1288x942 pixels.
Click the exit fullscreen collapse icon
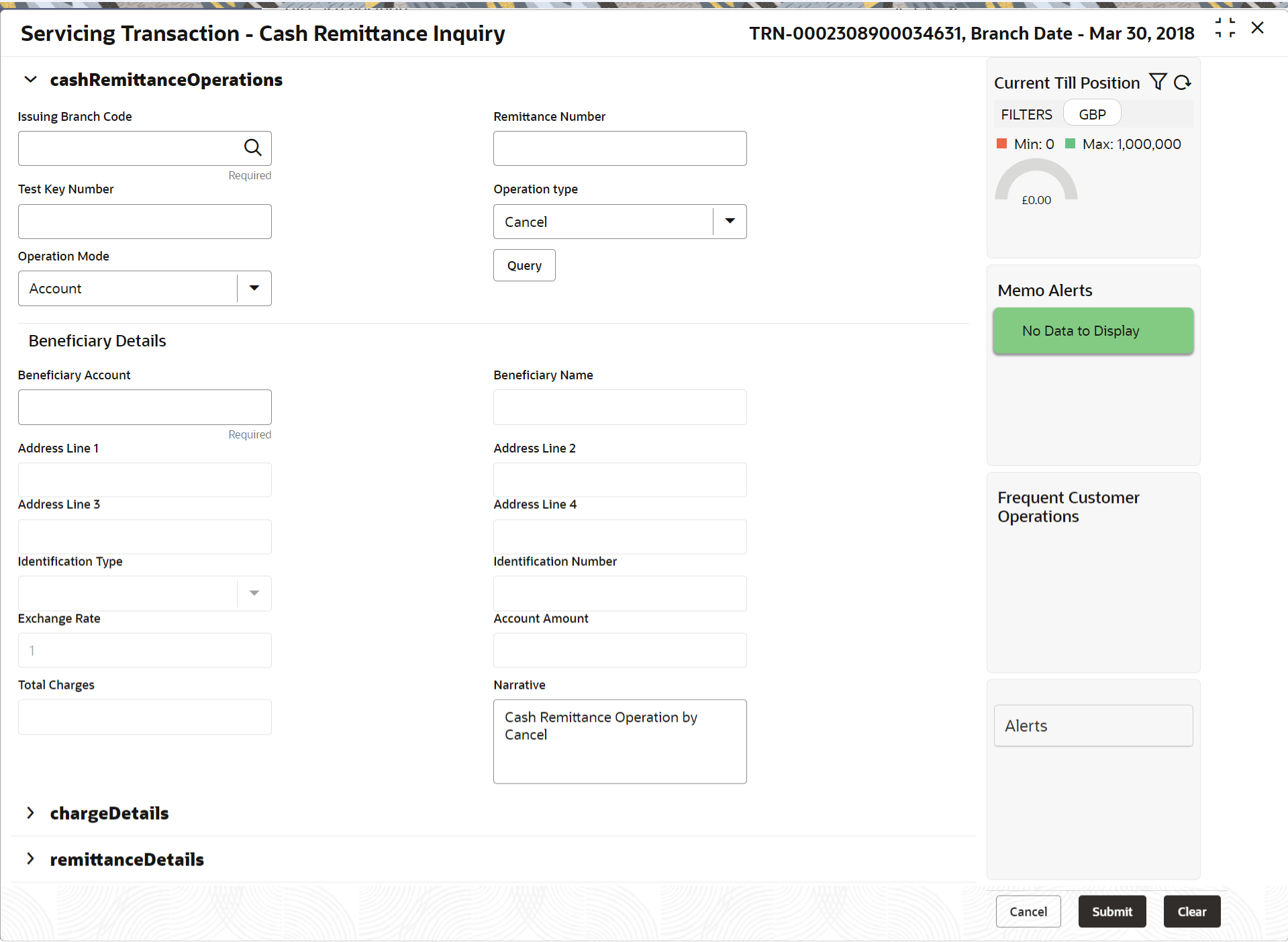[1225, 28]
